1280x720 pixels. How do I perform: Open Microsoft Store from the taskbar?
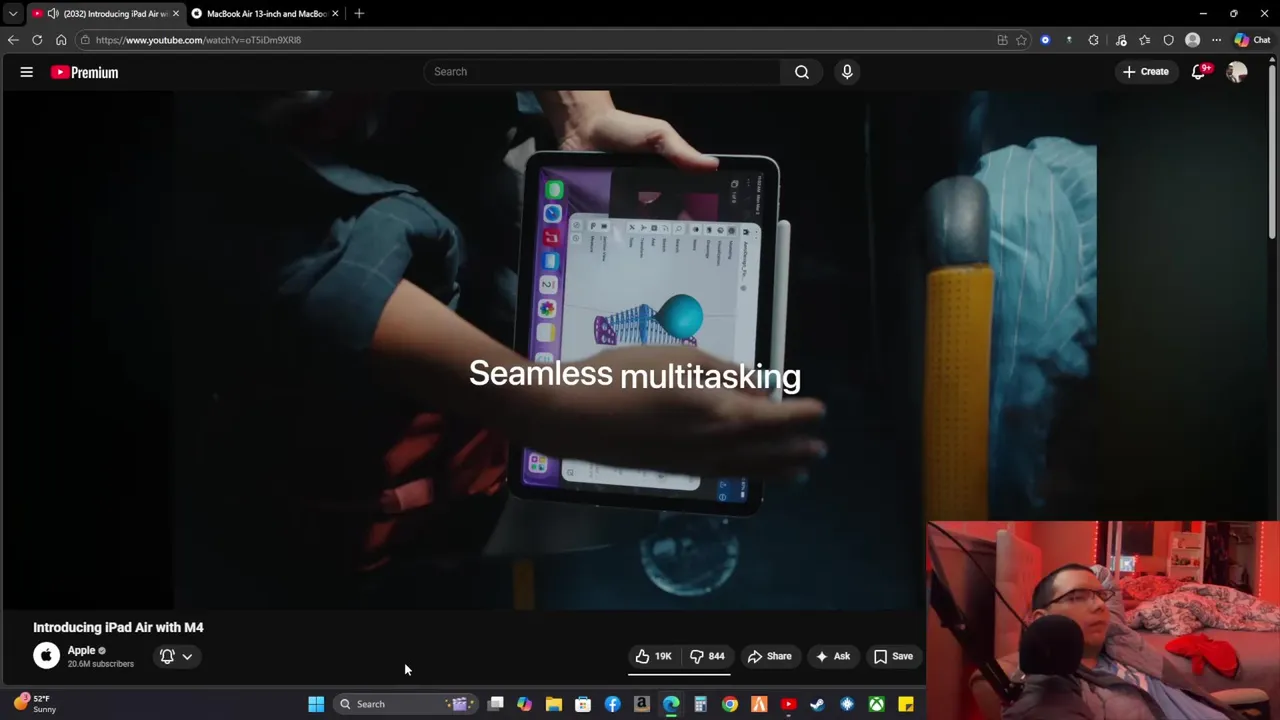tap(583, 704)
